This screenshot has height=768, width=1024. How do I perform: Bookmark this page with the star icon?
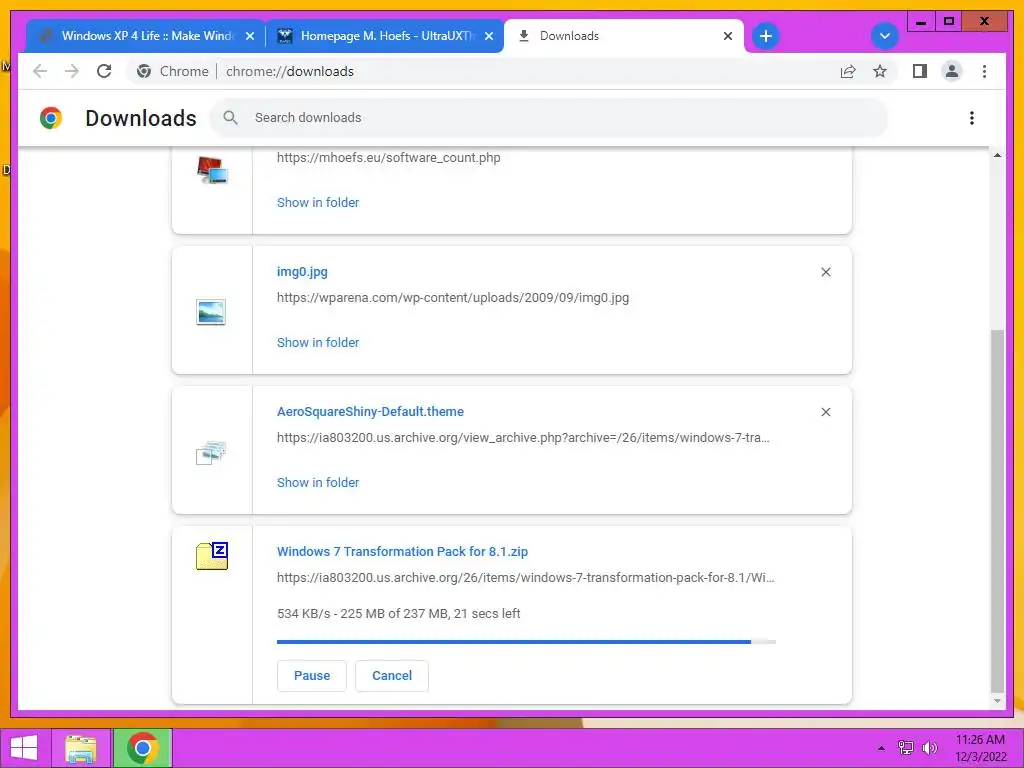[x=880, y=71]
